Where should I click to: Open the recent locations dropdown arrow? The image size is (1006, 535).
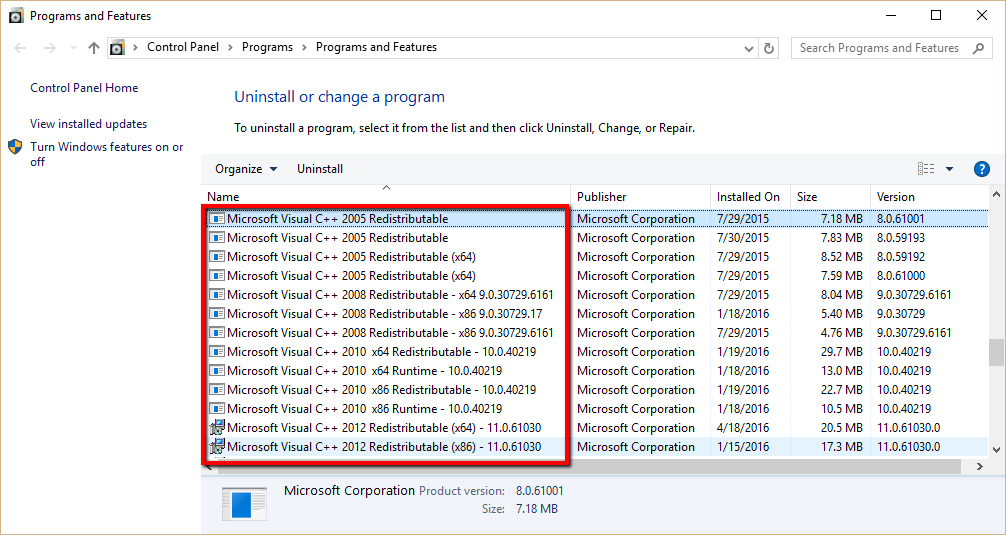tap(73, 48)
